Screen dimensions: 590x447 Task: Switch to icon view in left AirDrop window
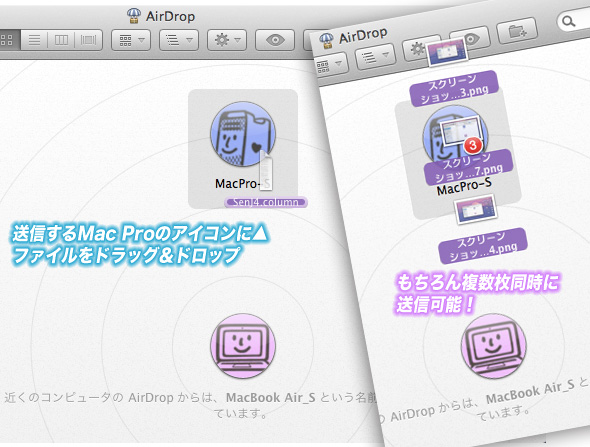pos(8,40)
